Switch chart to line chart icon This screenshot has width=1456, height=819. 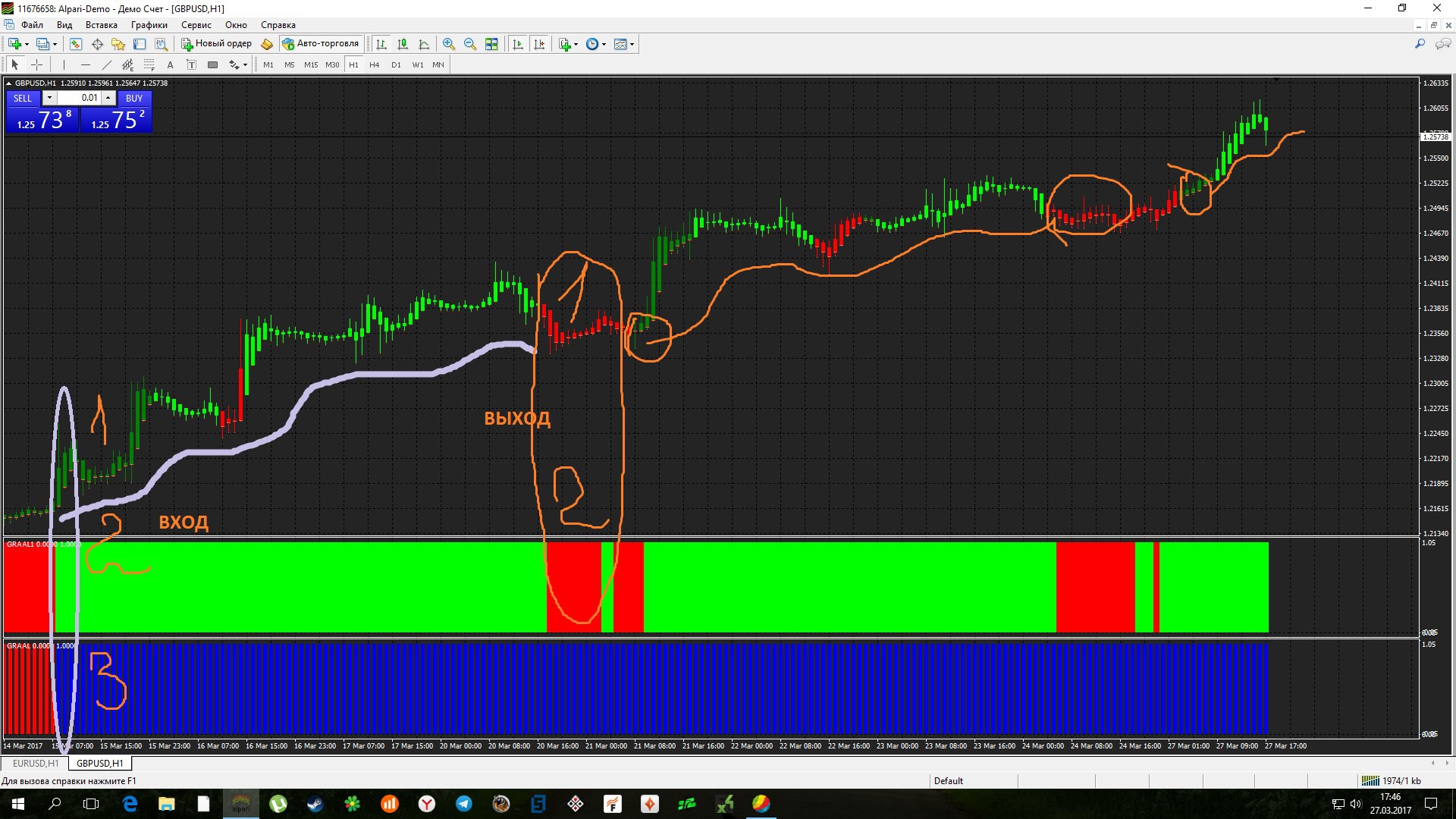tap(424, 44)
